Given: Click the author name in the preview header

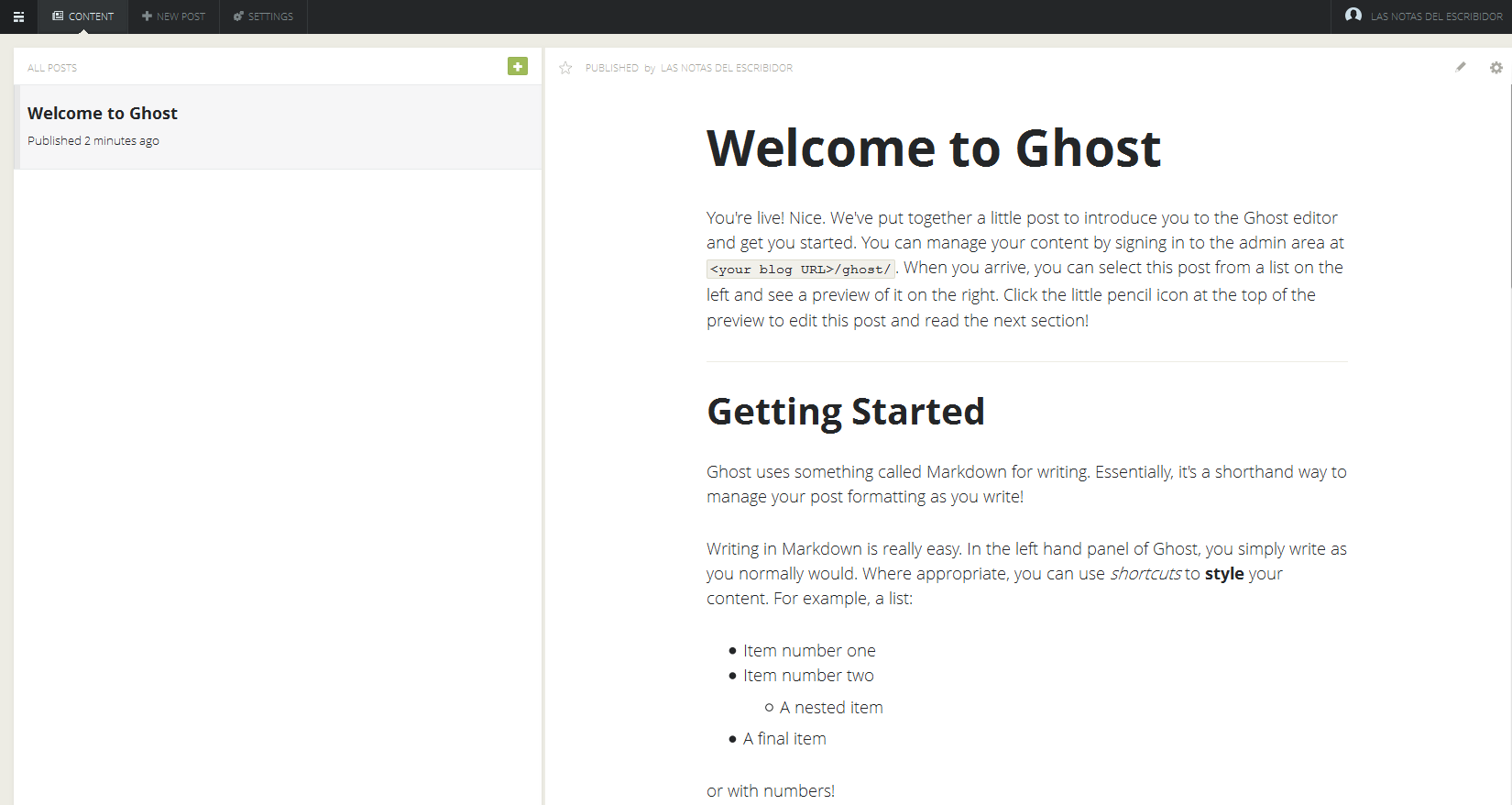Looking at the screenshot, I should tap(727, 68).
